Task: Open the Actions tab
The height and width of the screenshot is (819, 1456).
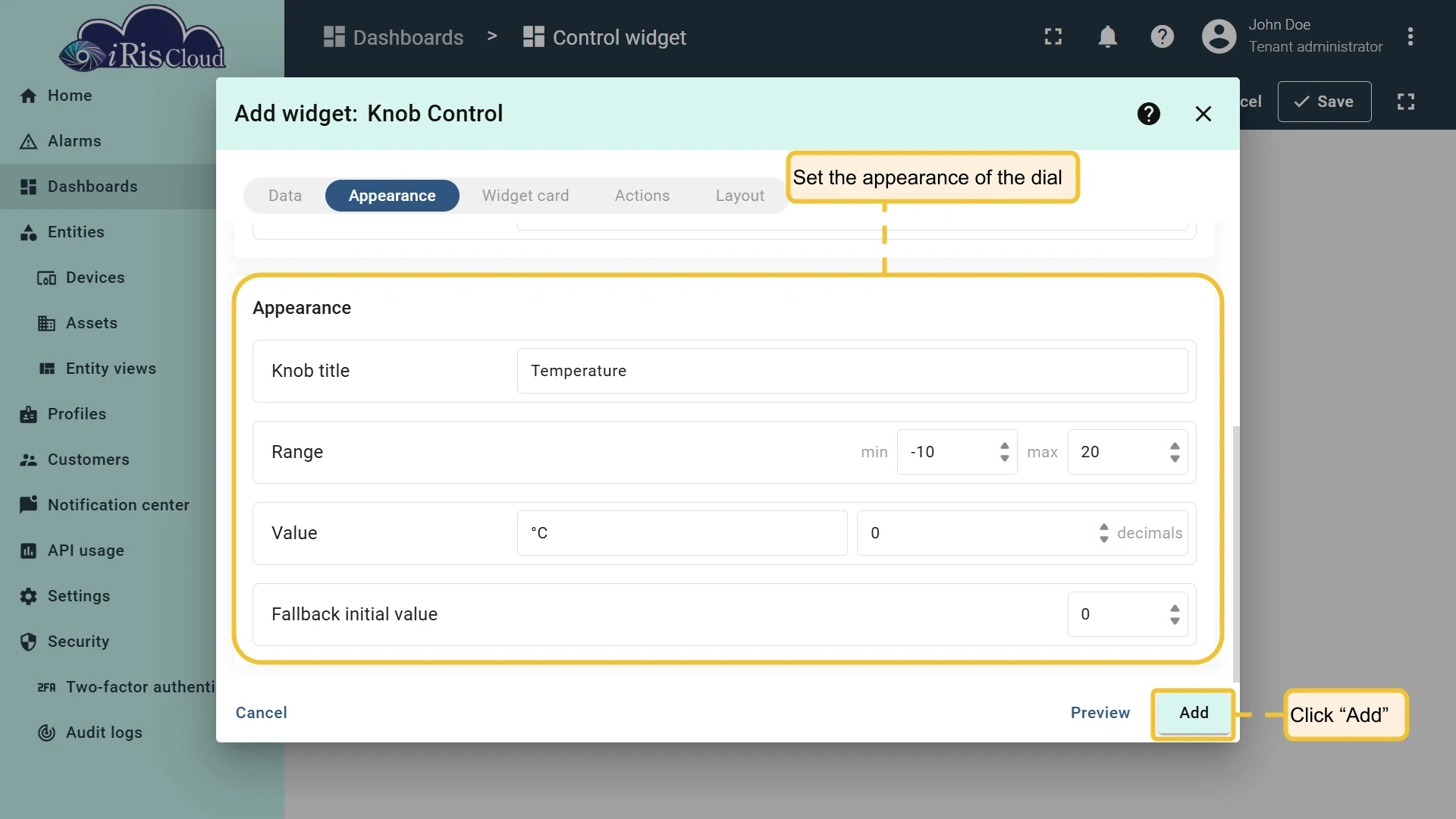Action: coord(642,196)
